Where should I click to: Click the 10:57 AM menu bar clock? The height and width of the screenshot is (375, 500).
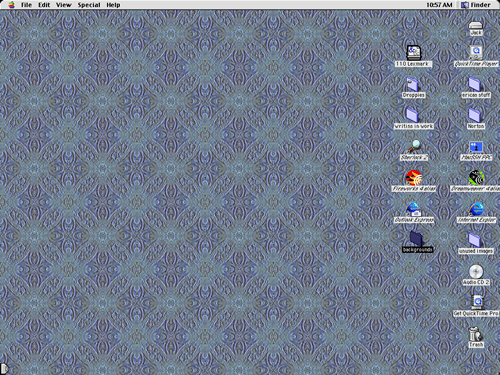(439, 5)
